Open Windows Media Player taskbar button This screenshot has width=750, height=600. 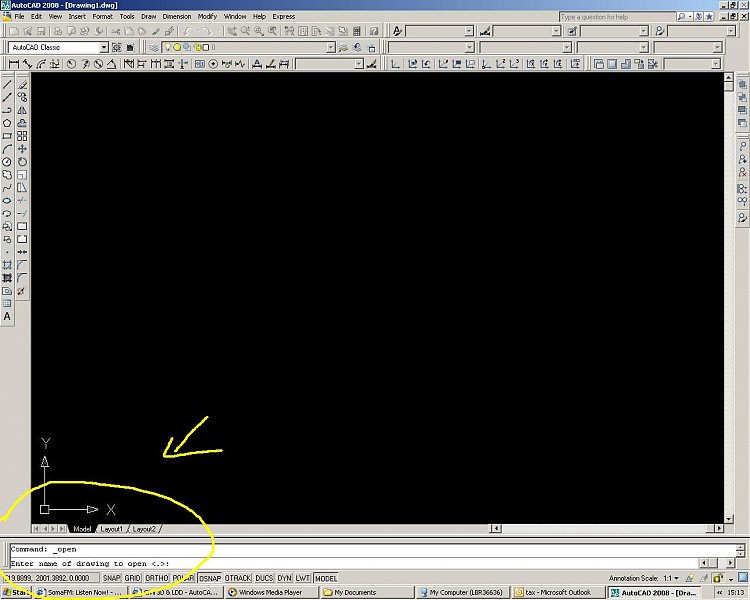pyautogui.click(x=271, y=592)
